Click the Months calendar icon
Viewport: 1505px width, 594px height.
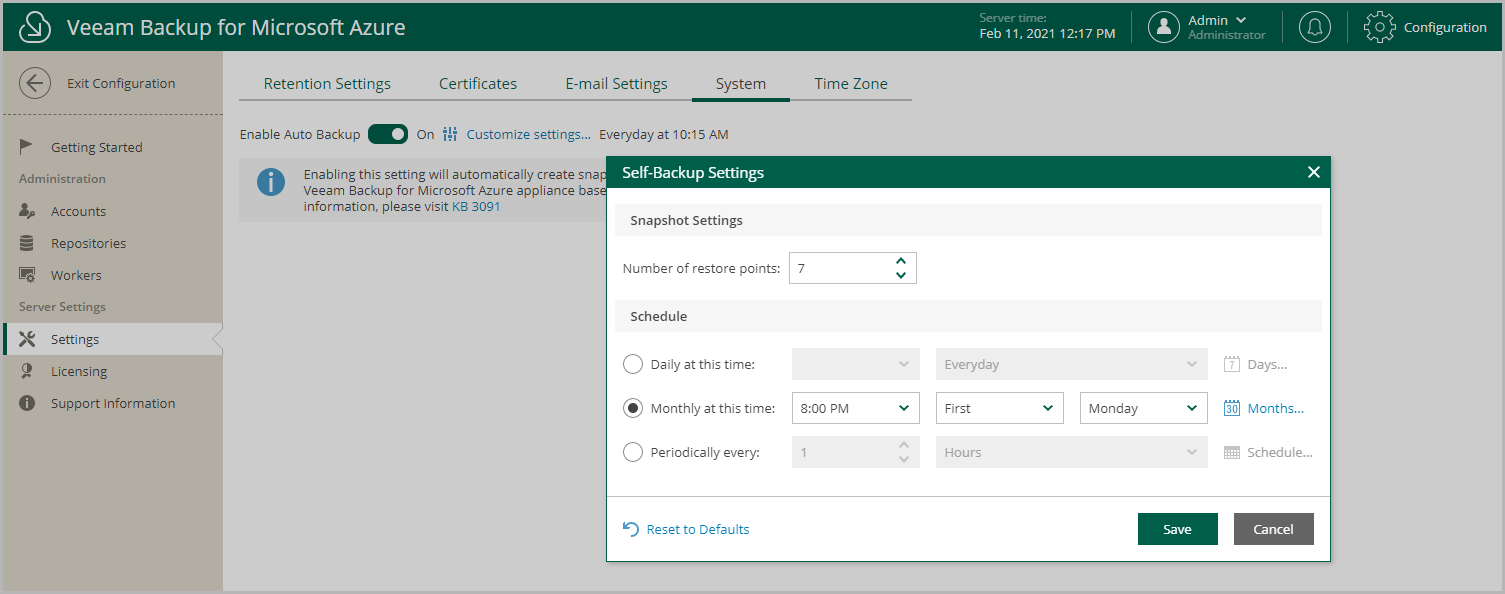pos(1232,408)
